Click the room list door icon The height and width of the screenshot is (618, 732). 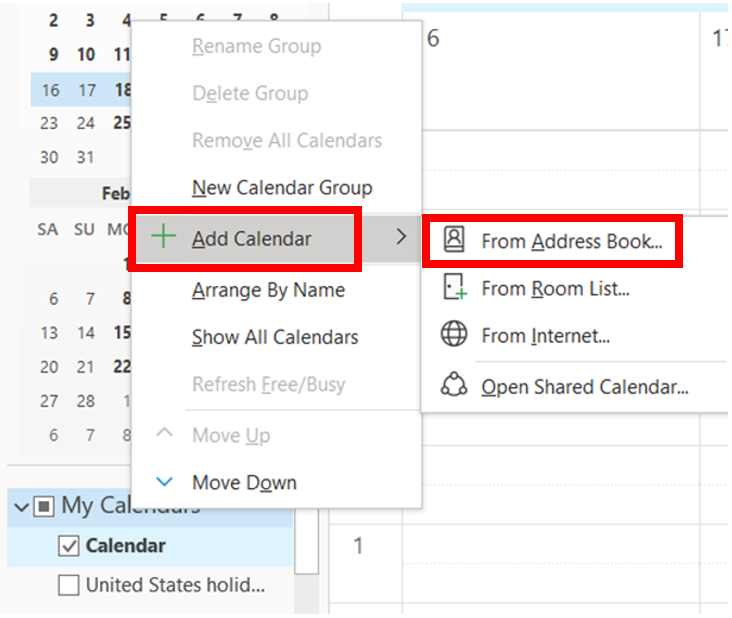[x=455, y=287]
